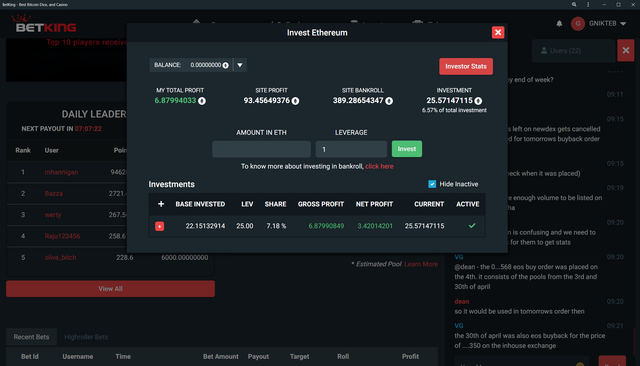Click the Ethereum icon in Balance field

coord(225,65)
